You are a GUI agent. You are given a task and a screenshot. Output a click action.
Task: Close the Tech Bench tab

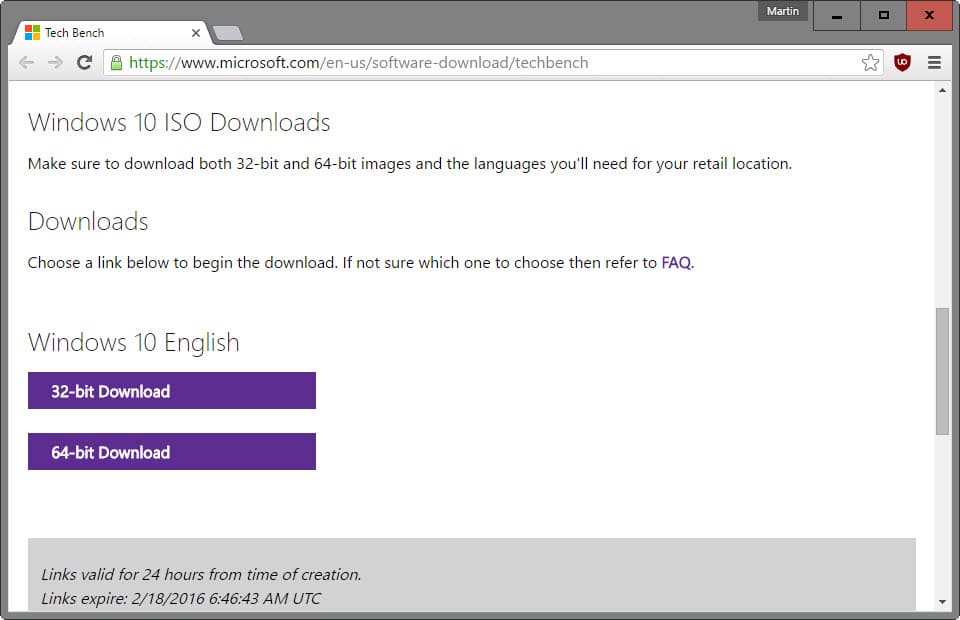[196, 32]
